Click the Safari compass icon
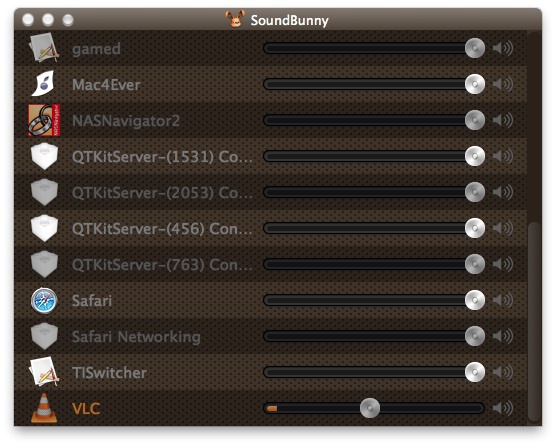Screen dimensions: 556x446 [44, 301]
